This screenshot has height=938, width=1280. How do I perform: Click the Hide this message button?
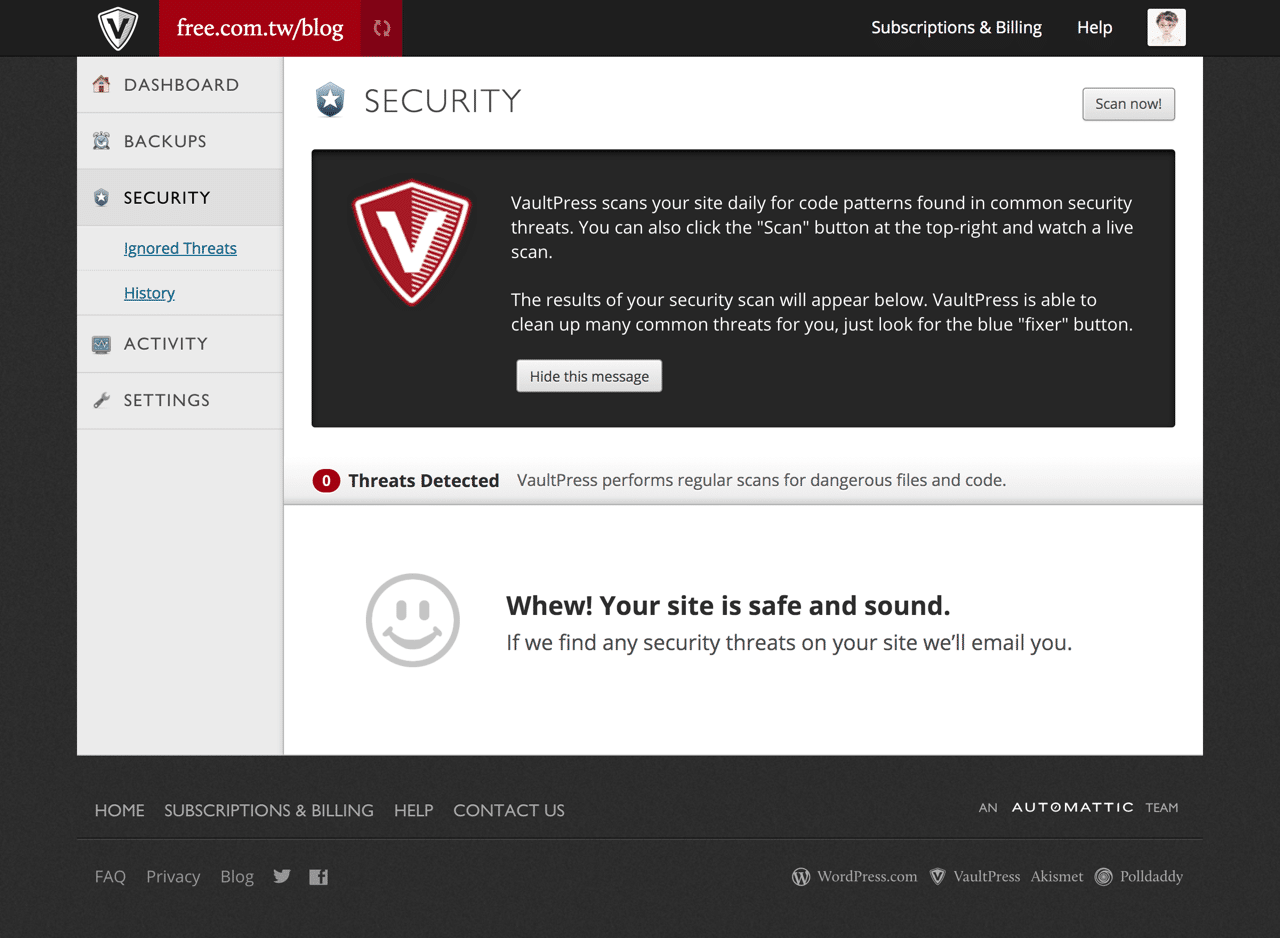pos(589,376)
